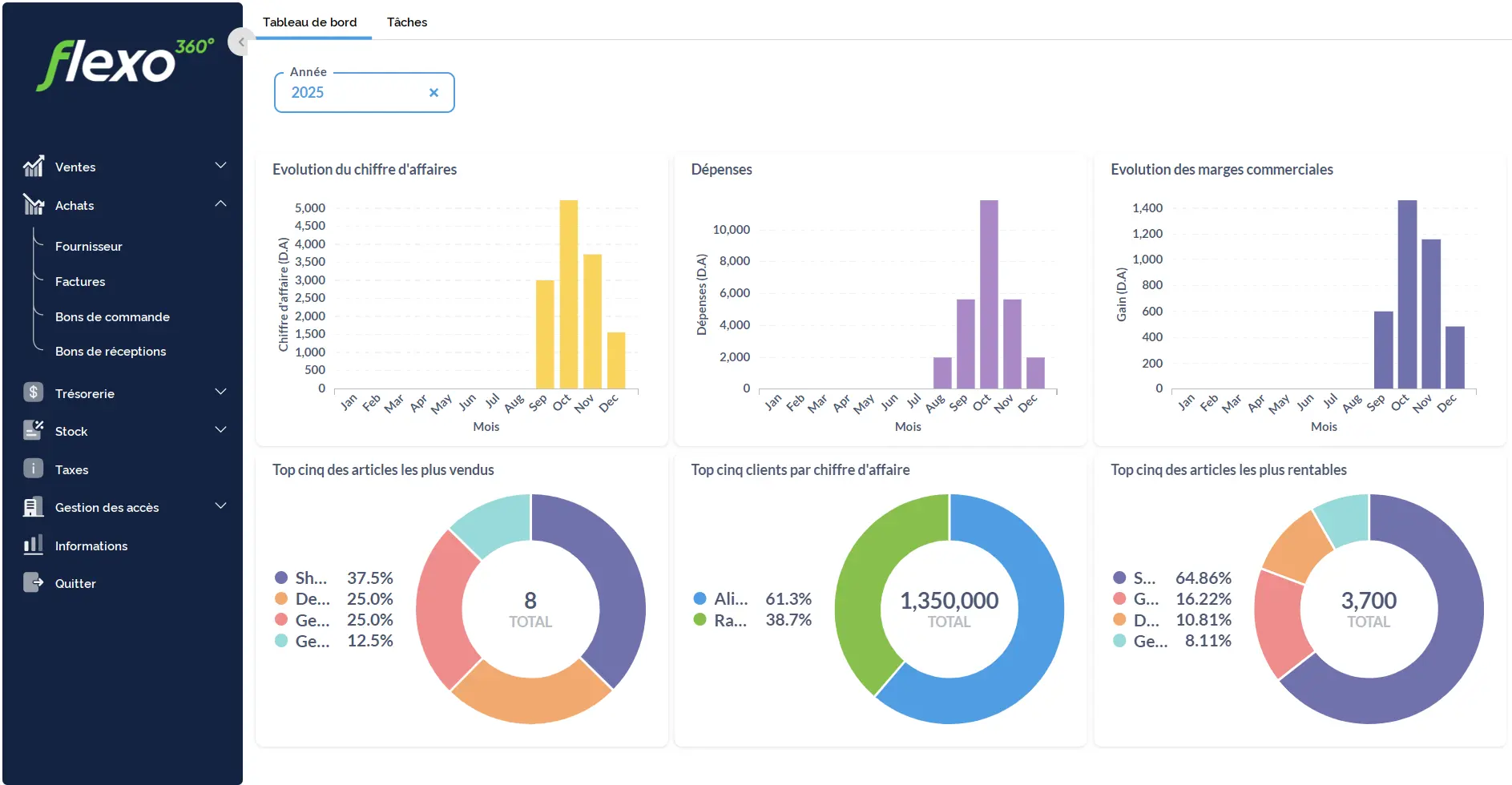Click the Achats sidebar icon
The width and height of the screenshot is (1512, 785).
(x=33, y=205)
